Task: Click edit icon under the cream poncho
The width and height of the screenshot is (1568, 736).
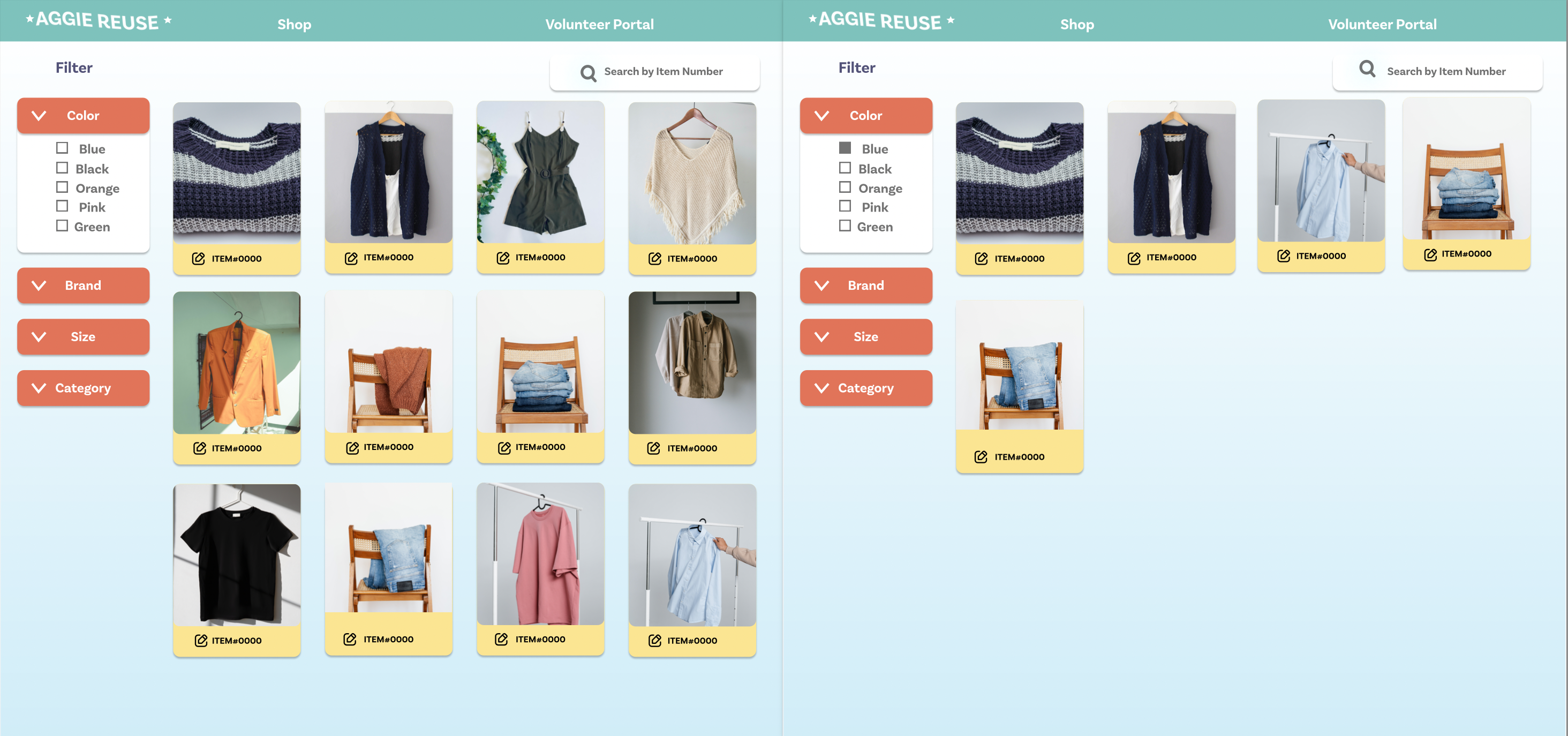Action: [x=654, y=259]
